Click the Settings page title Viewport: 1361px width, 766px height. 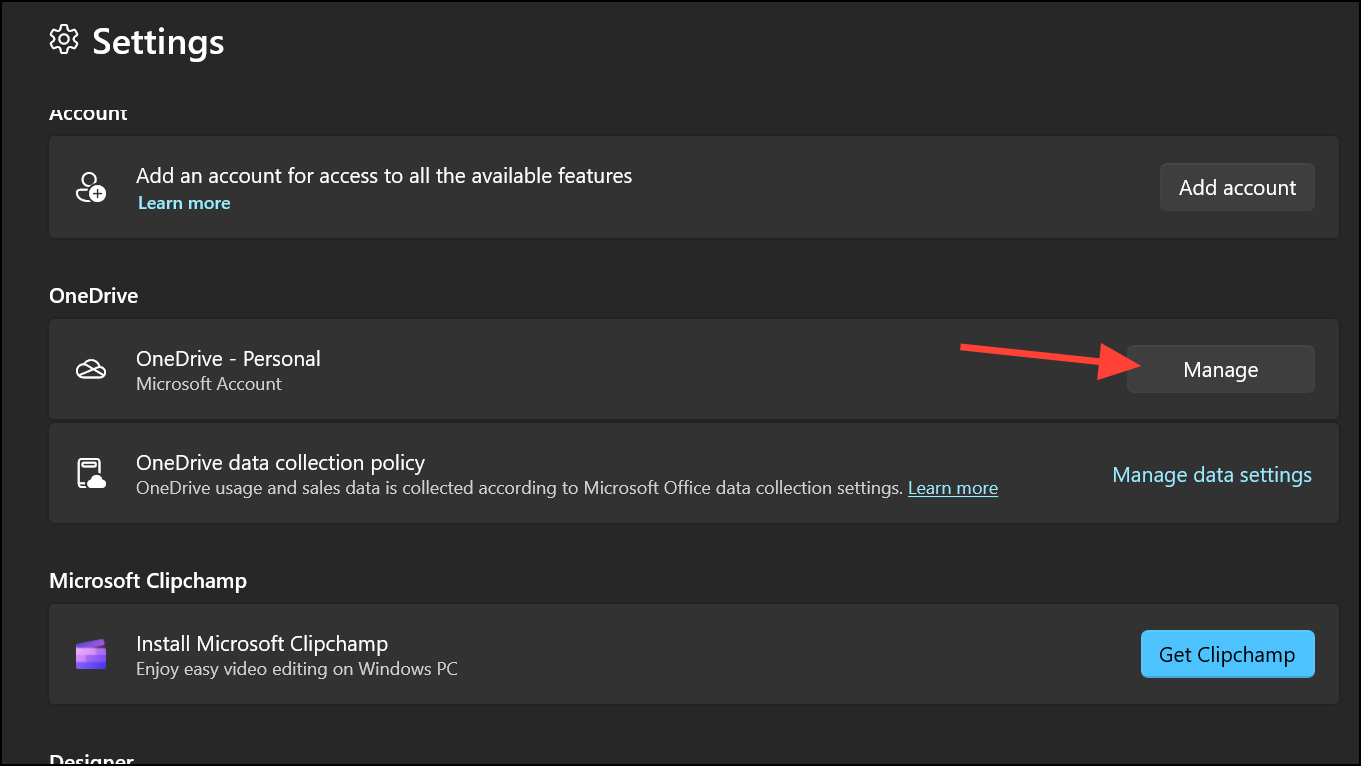158,41
